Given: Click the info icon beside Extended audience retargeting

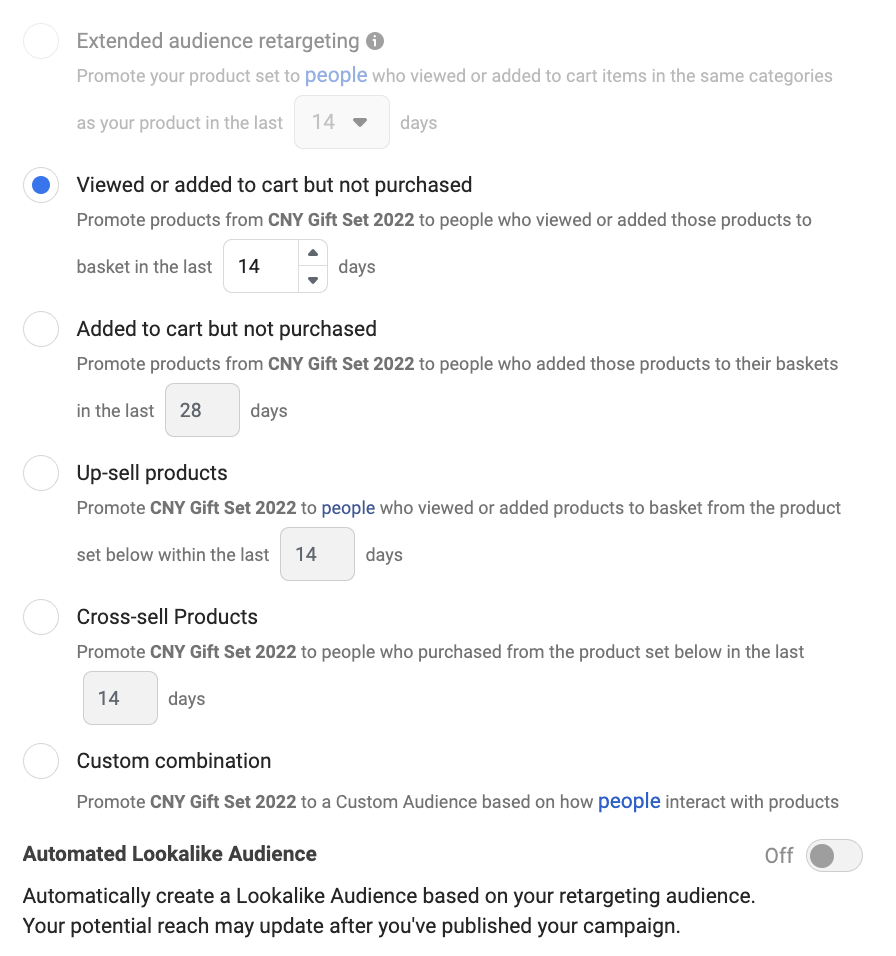Looking at the screenshot, I should coord(374,40).
